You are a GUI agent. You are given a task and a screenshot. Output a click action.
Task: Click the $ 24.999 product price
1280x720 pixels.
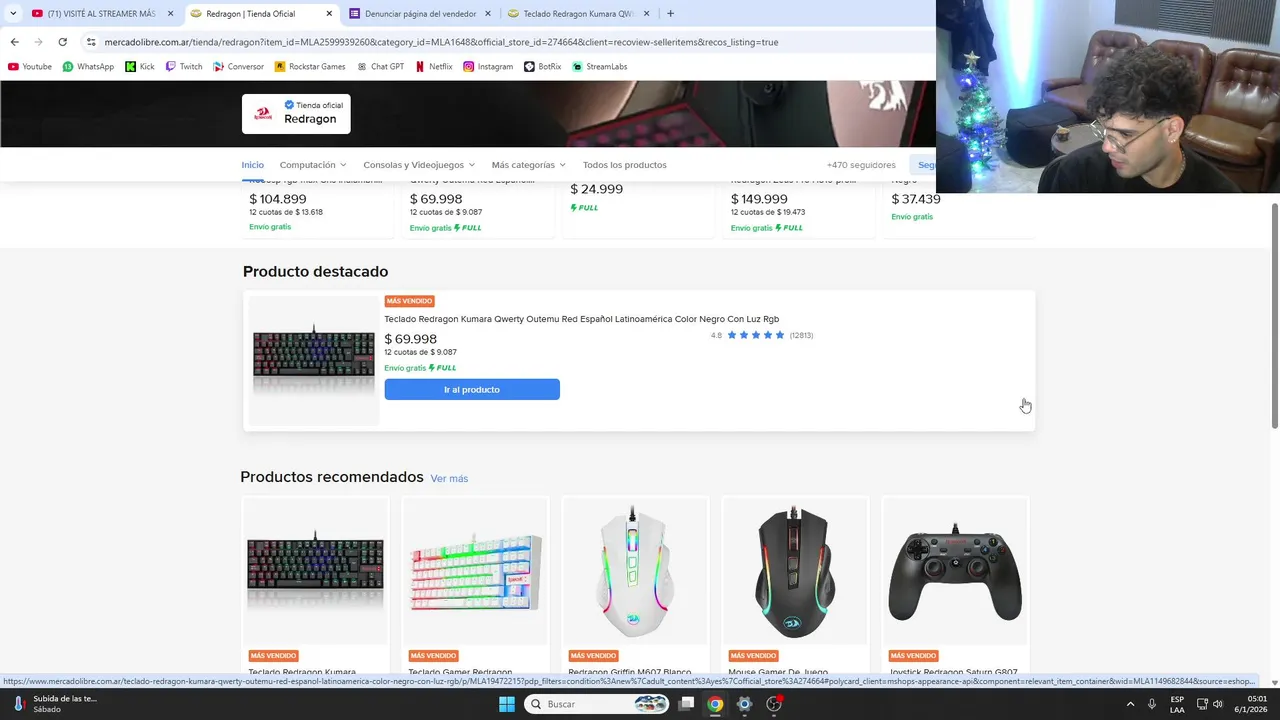click(x=596, y=189)
